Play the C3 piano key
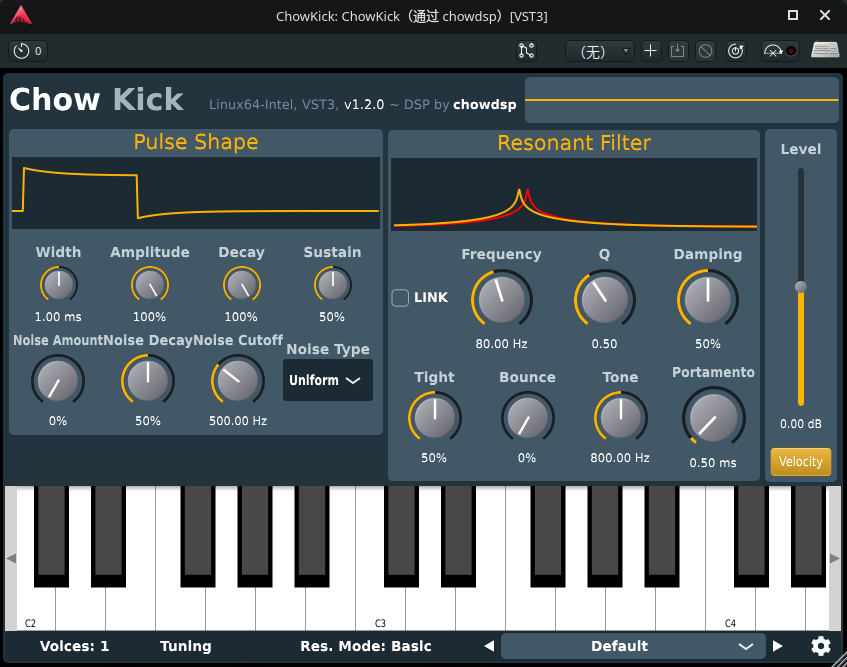This screenshot has width=847, height=667. click(380, 610)
